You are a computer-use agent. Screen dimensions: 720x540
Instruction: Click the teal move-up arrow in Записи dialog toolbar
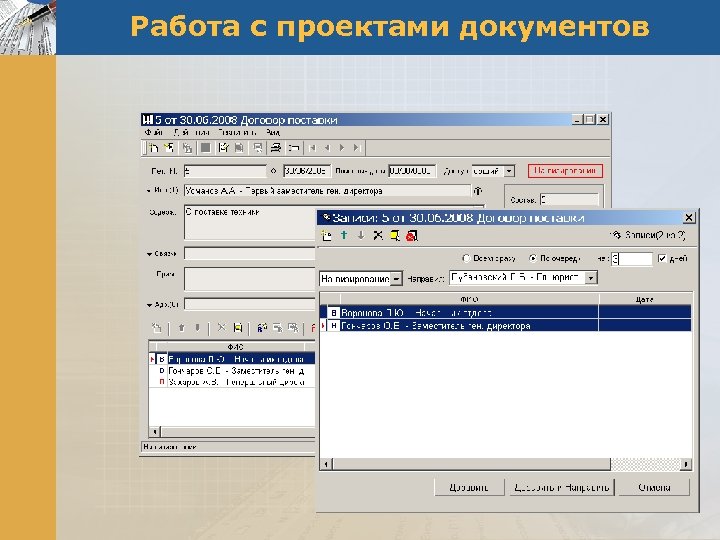pos(344,236)
